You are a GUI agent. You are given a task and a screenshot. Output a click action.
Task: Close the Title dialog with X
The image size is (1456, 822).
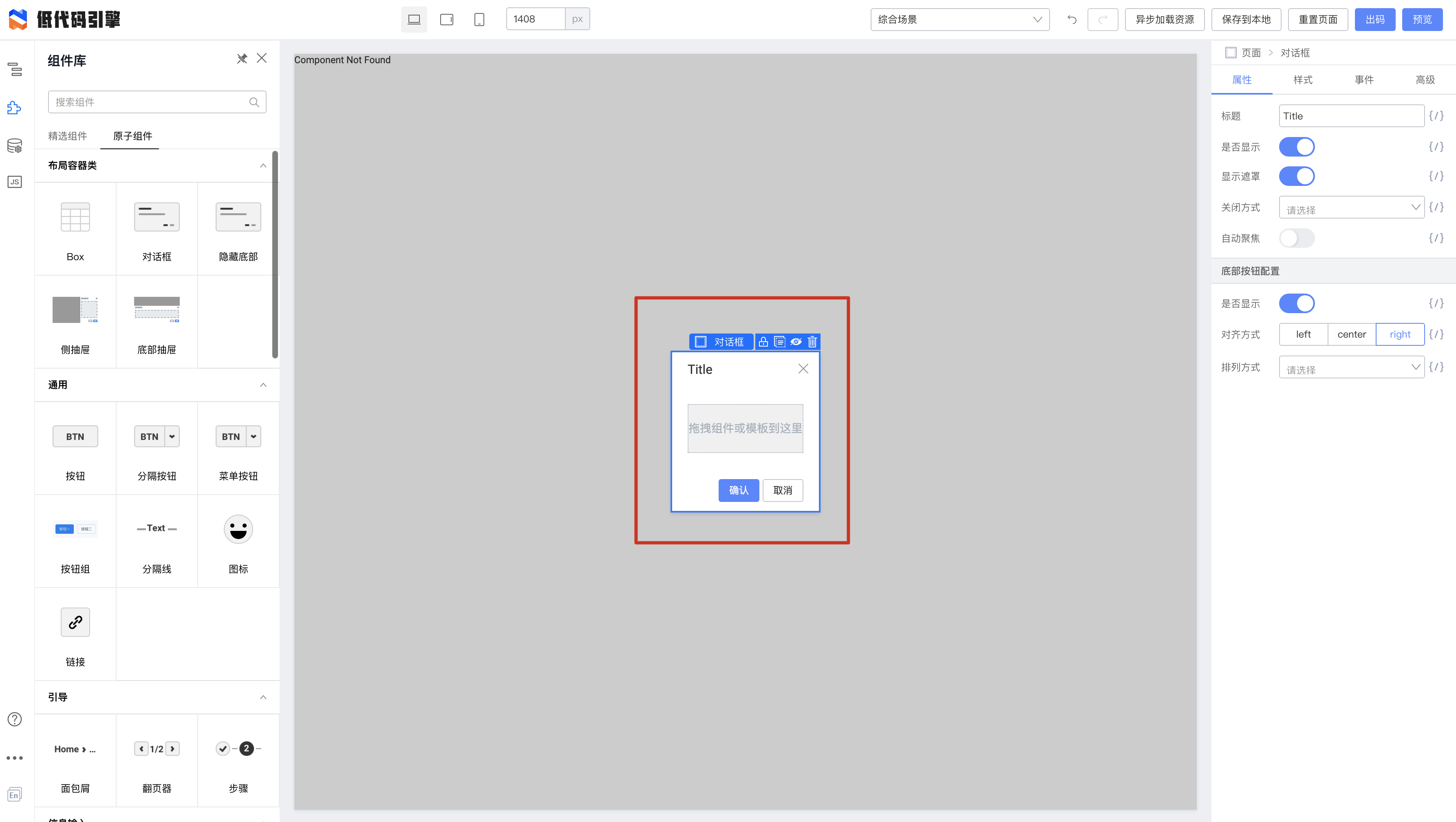pos(803,369)
